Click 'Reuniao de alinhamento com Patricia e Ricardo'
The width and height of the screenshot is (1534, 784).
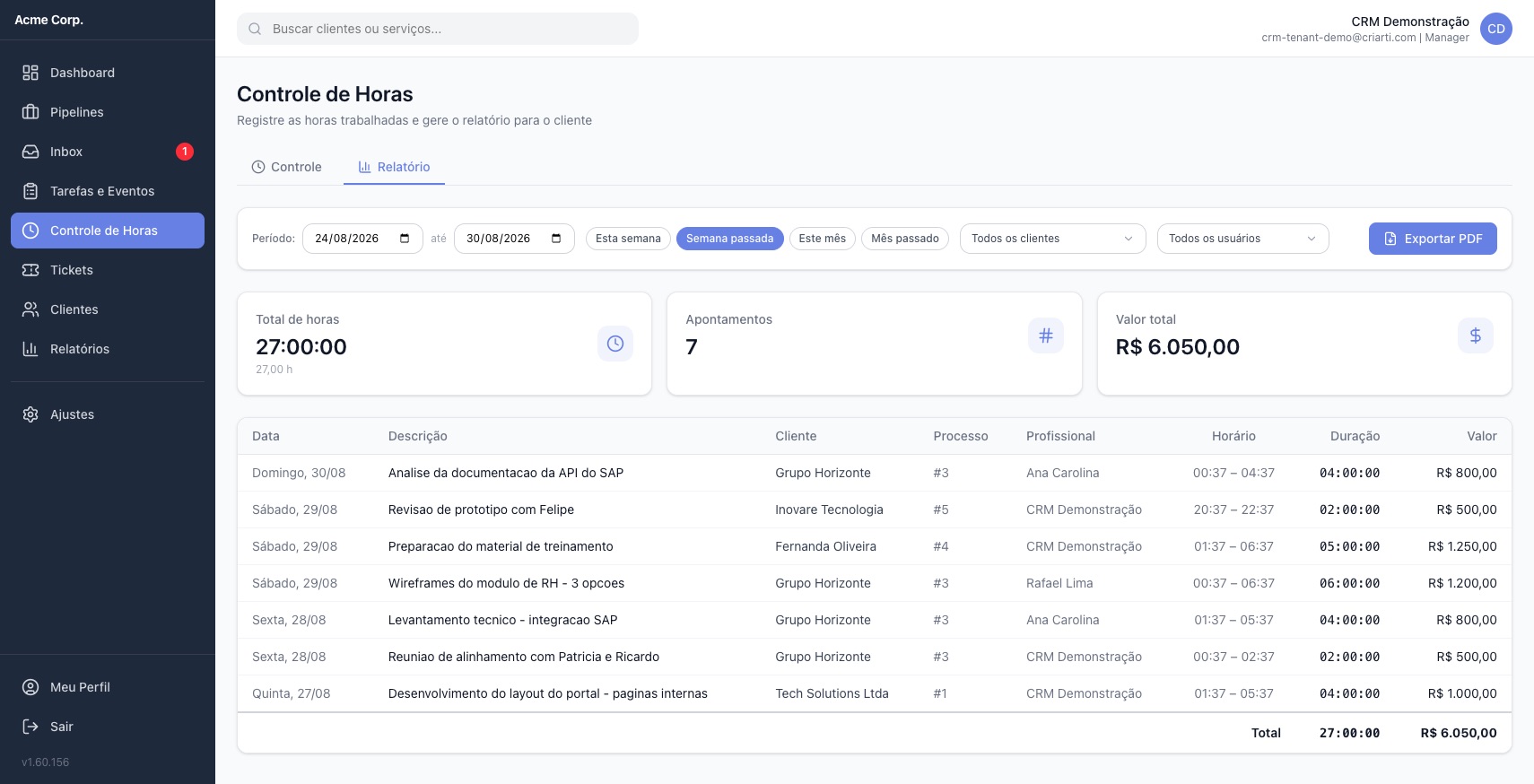pyautogui.click(x=524, y=657)
